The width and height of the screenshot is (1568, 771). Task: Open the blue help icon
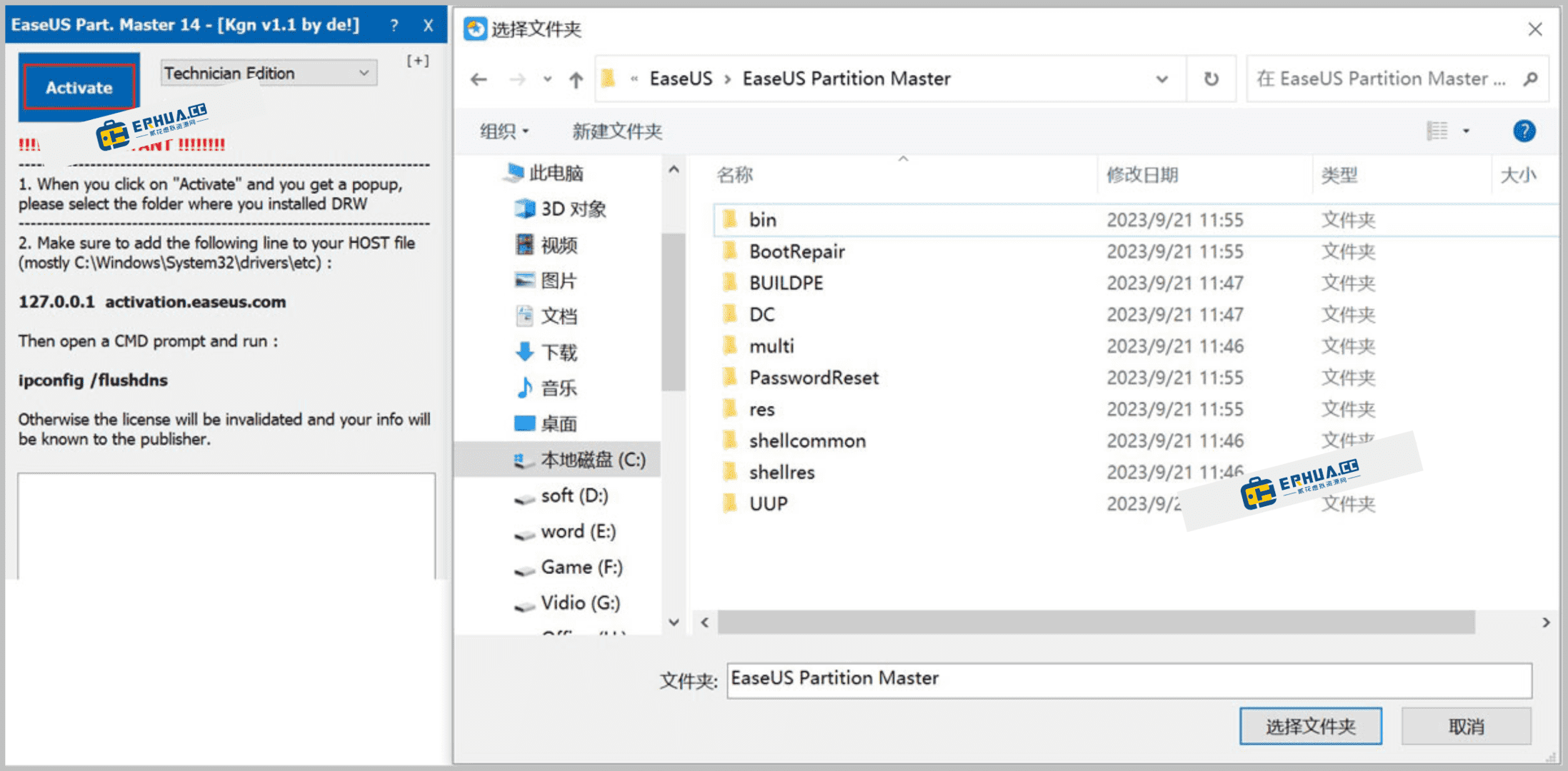click(x=1524, y=131)
